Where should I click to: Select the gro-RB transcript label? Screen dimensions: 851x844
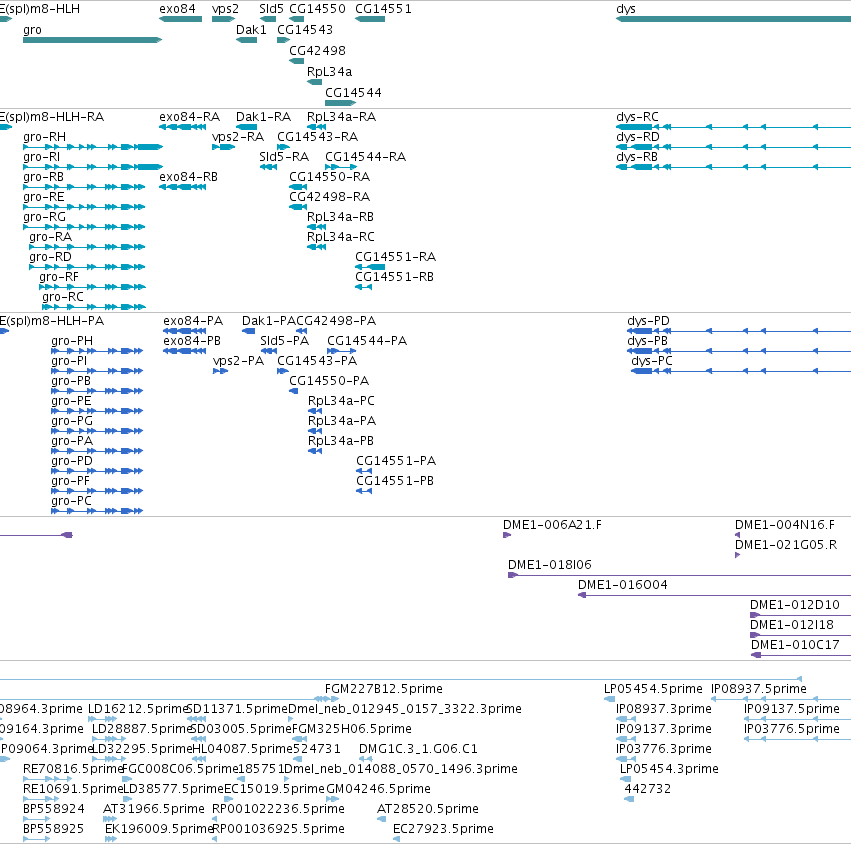43,177
